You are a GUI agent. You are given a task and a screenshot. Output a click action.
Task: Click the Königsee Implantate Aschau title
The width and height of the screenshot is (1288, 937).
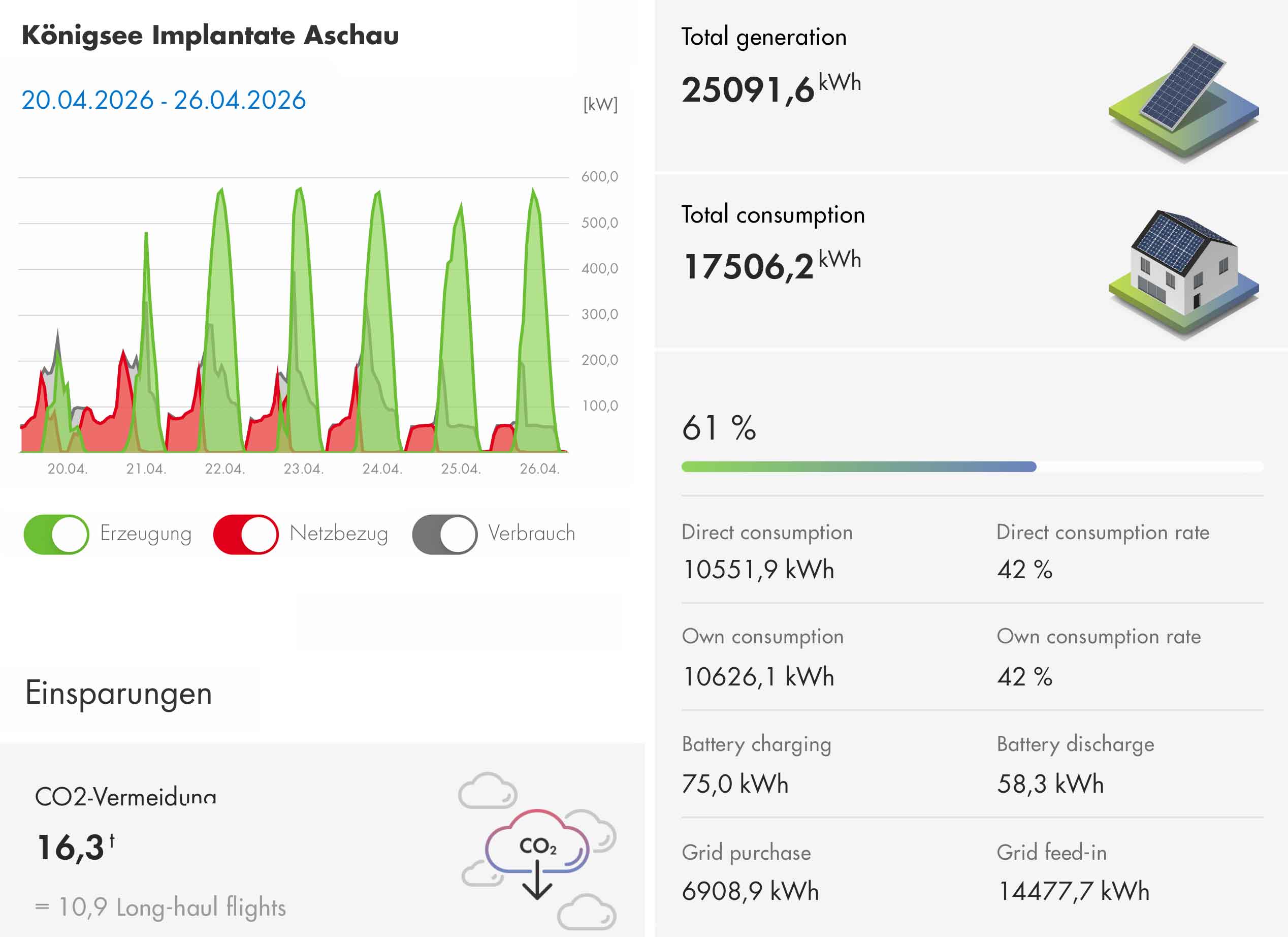[x=210, y=35]
